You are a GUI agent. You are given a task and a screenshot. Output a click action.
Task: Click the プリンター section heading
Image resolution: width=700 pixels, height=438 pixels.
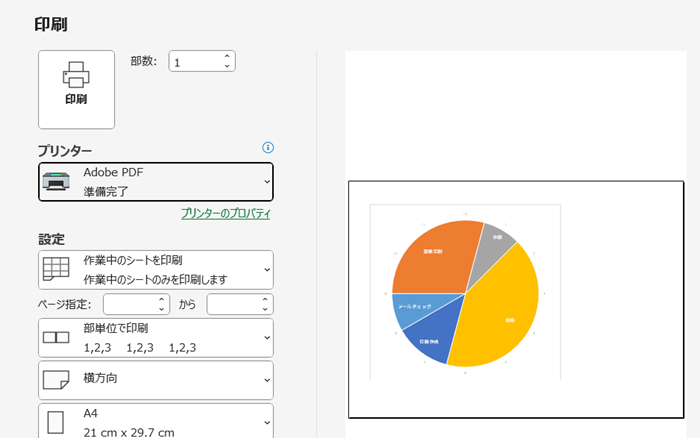click(x=65, y=151)
